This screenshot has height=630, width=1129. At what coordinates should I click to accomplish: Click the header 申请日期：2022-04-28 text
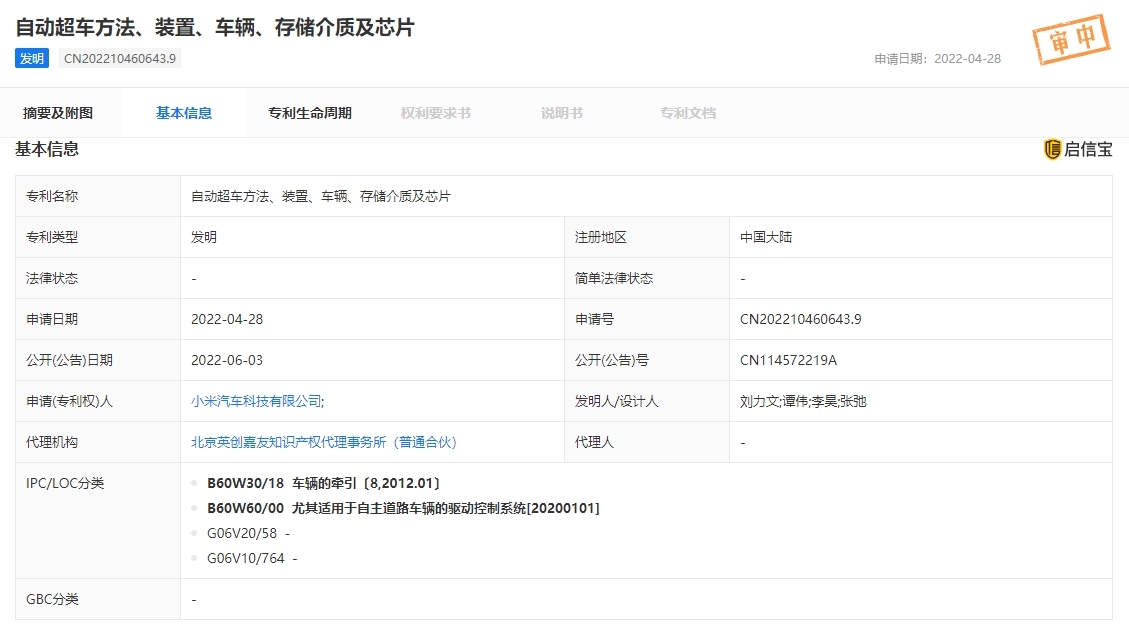[937, 59]
